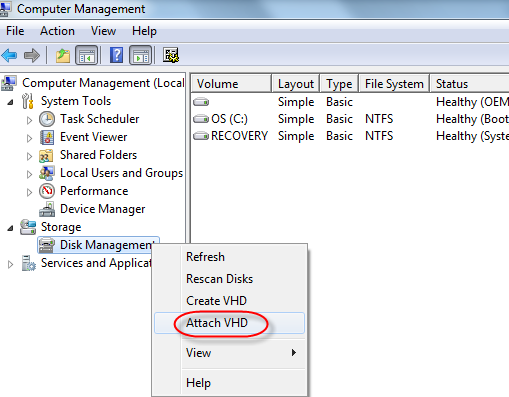Open the View menu in menu bar
Viewport: 509px width, 397px height.
103,31
